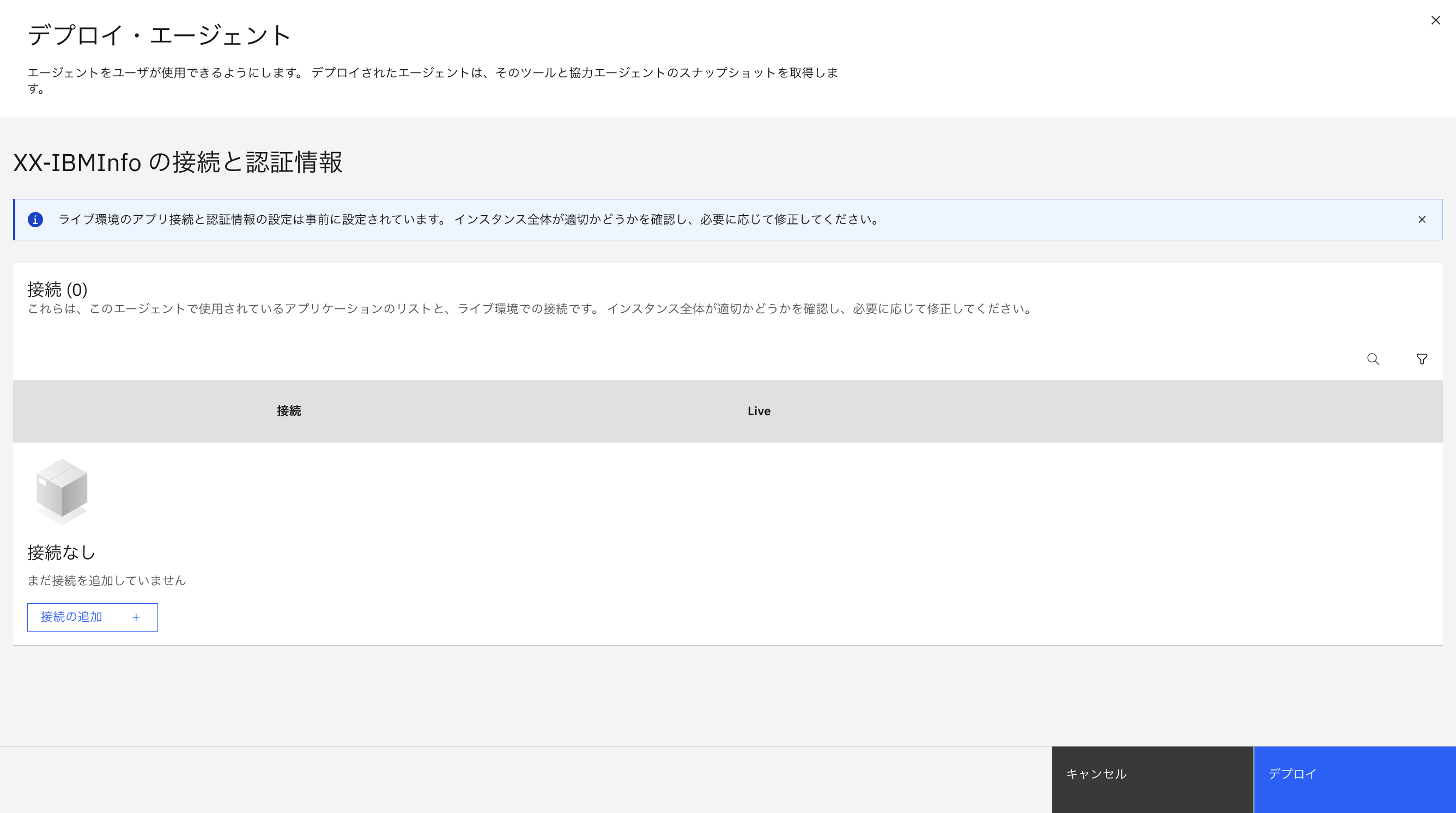This screenshot has width=1456, height=813.
Task: Dismiss the info notification banner
Action: coord(1422,220)
